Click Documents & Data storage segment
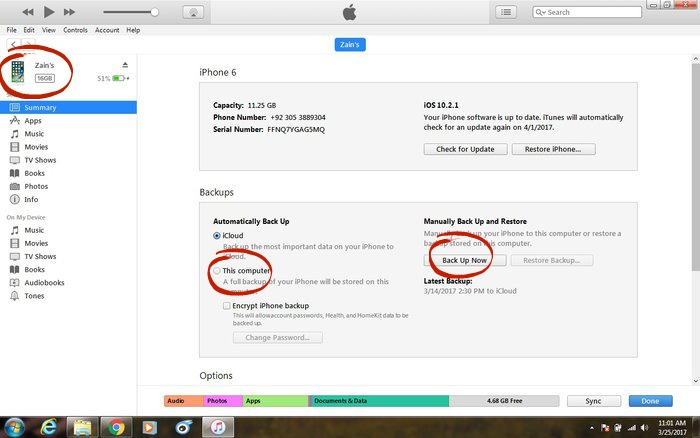The height and width of the screenshot is (438, 700). [379, 401]
